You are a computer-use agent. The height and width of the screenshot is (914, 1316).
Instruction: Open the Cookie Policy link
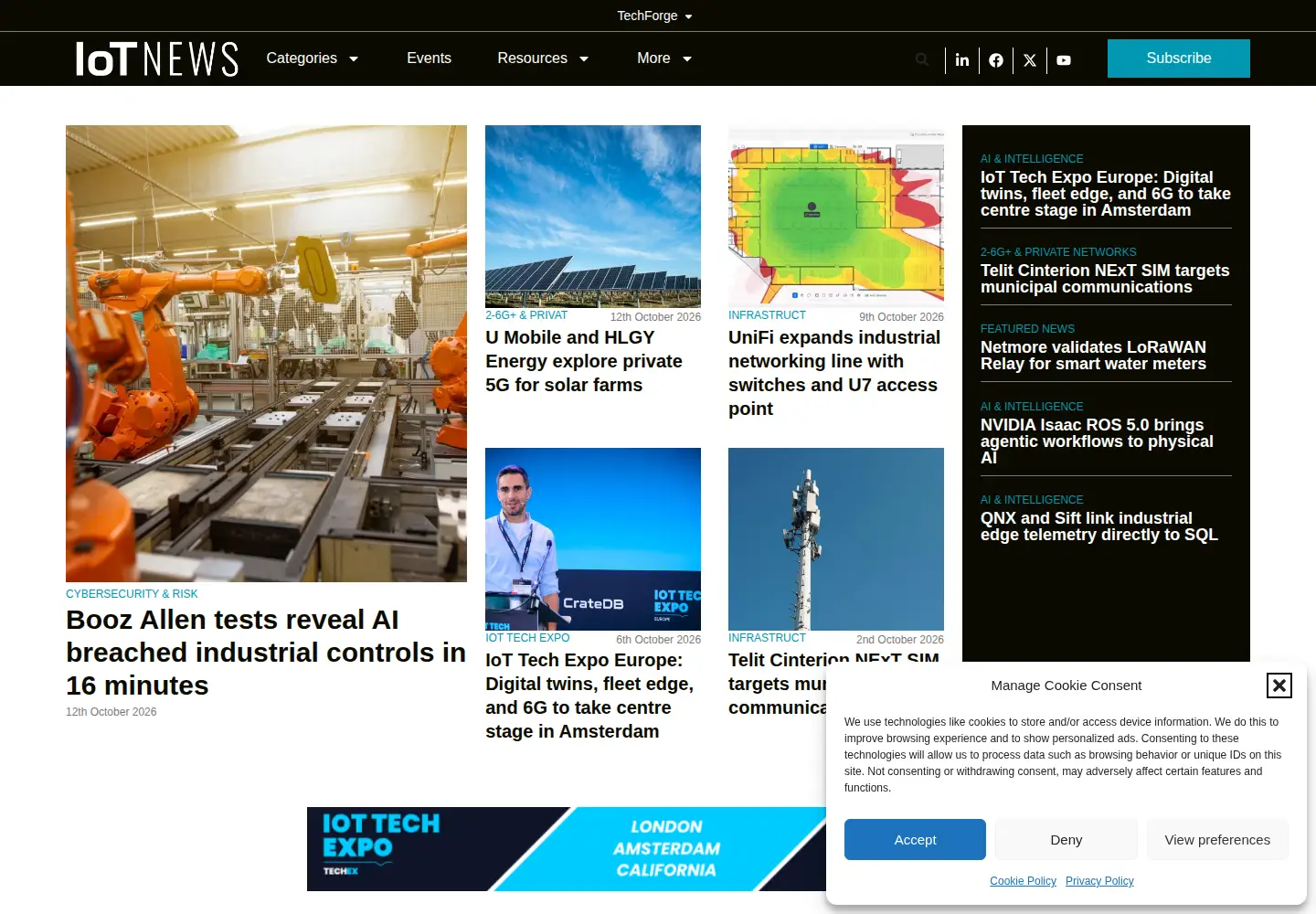1023,881
